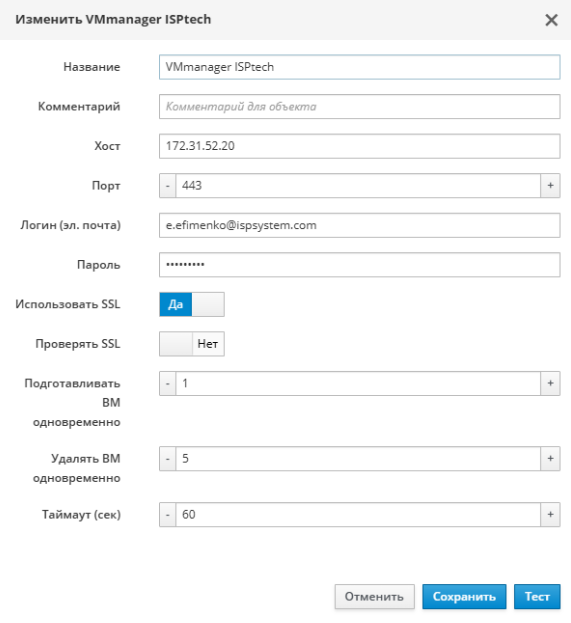Decrease the Порт value with minus
Image resolution: width=571 pixels, height=623 pixels.
coord(168,186)
